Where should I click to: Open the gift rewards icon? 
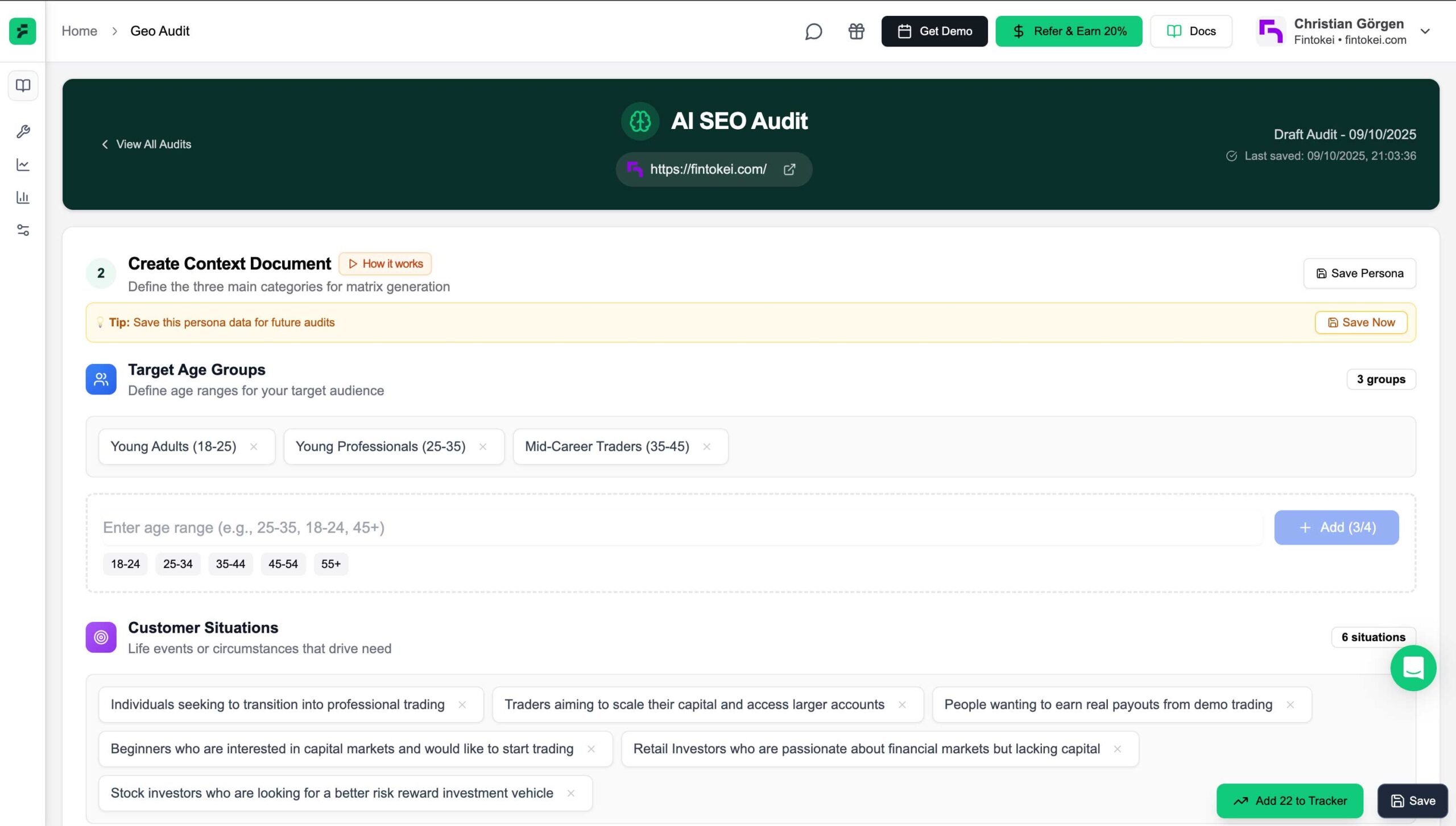tap(856, 31)
